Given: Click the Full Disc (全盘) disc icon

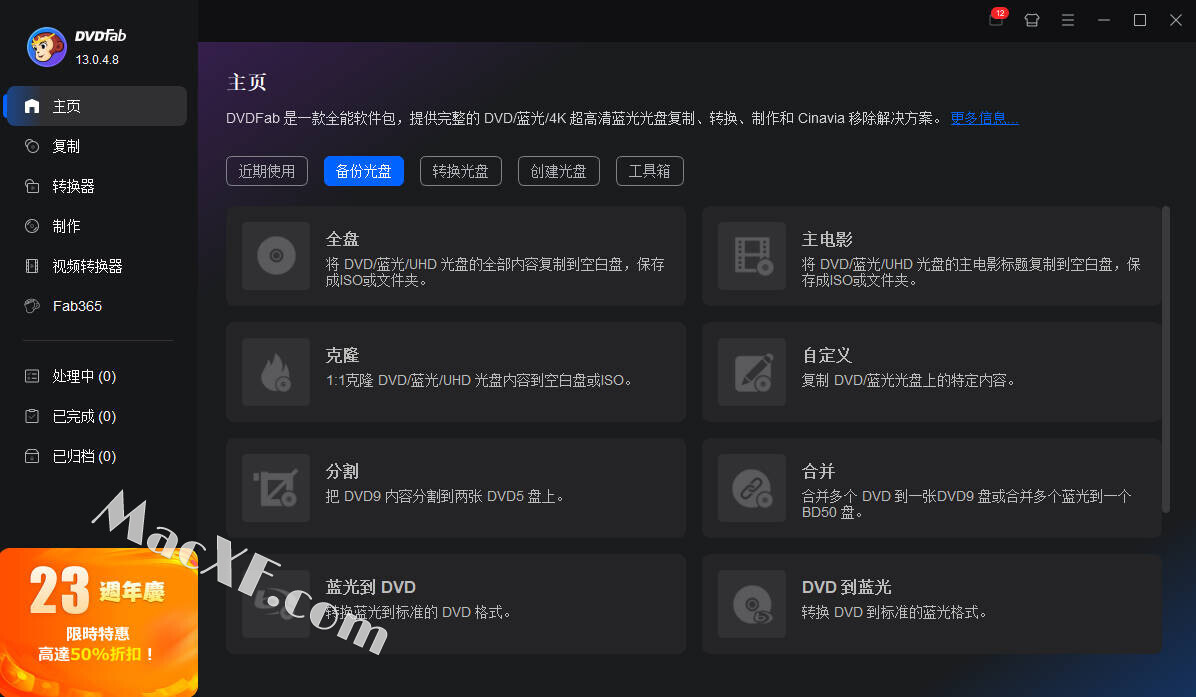Looking at the screenshot, I should point(276,256).
